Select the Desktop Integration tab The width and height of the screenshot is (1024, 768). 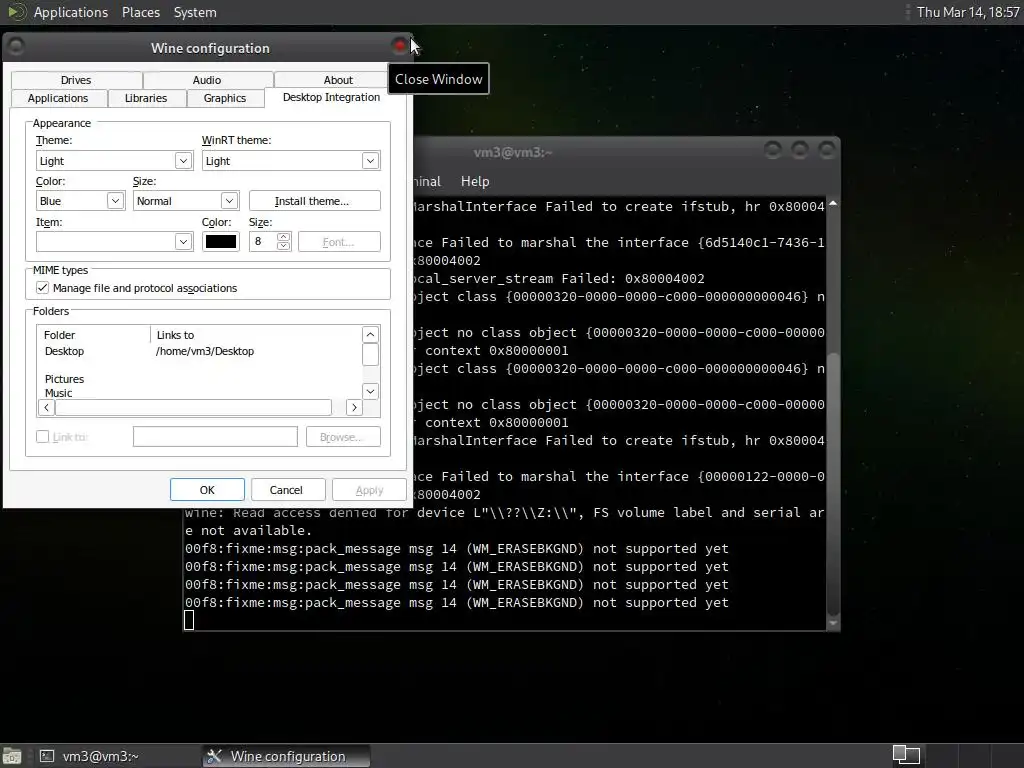tap(331, 97)
